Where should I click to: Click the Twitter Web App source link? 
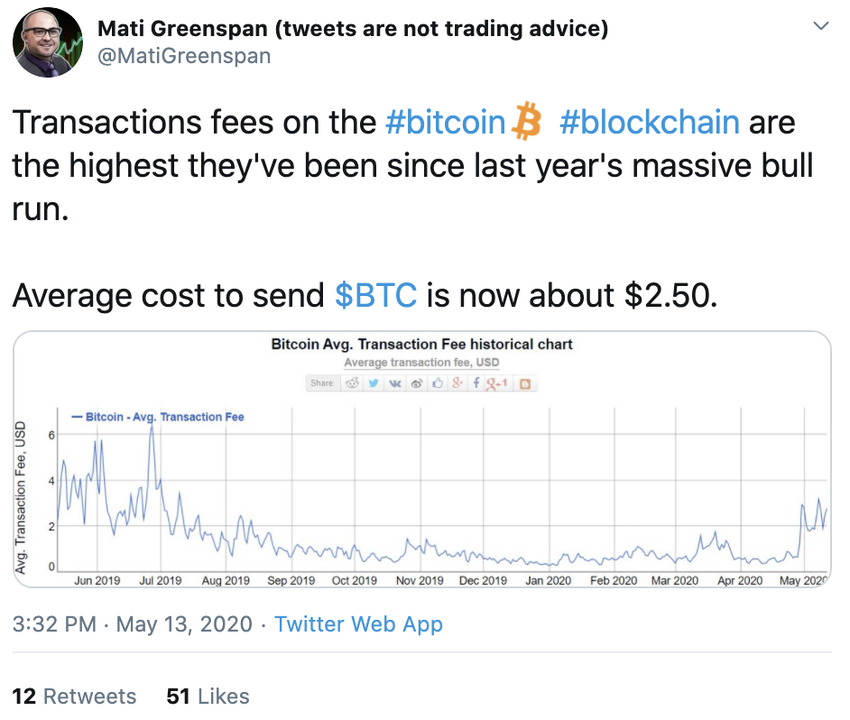point(358,625)
